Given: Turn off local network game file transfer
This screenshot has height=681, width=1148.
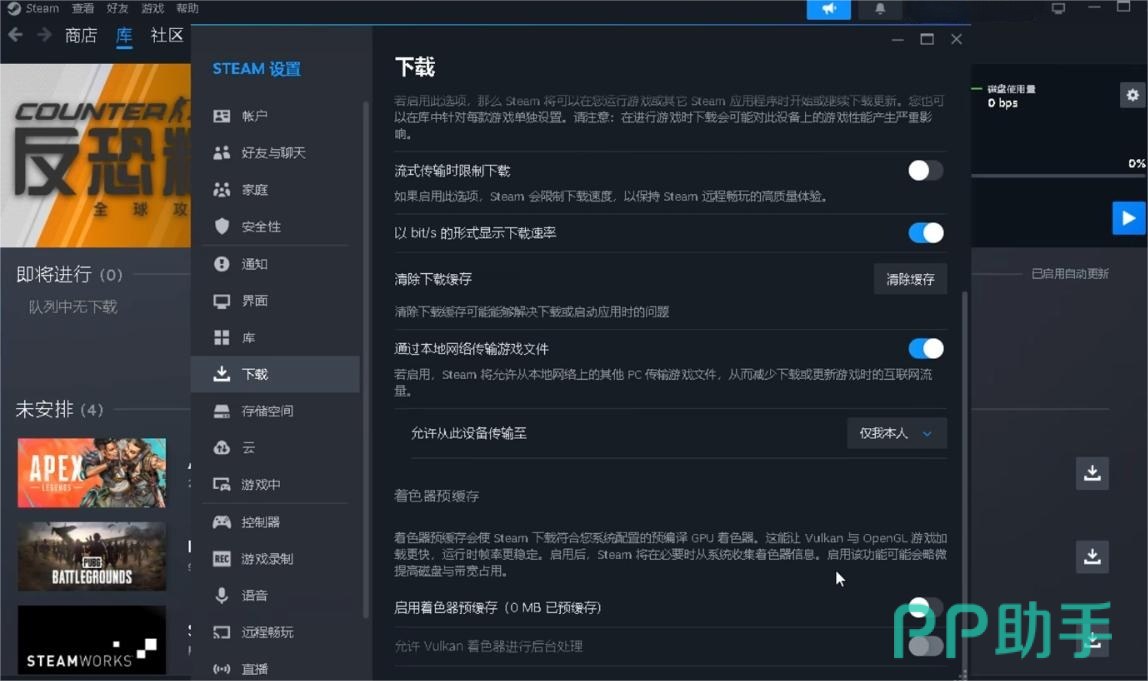Looking at the screenshot, I should coord(925,349).
